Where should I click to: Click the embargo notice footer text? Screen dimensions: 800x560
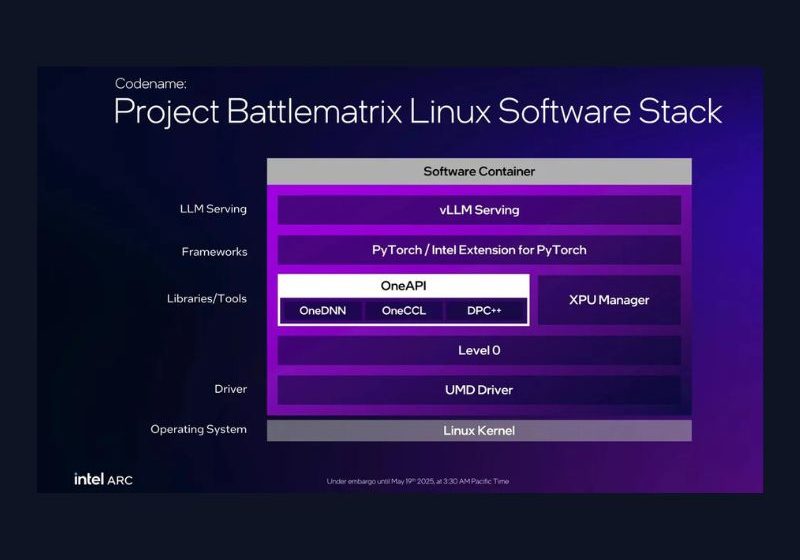[x=418, y=481]
